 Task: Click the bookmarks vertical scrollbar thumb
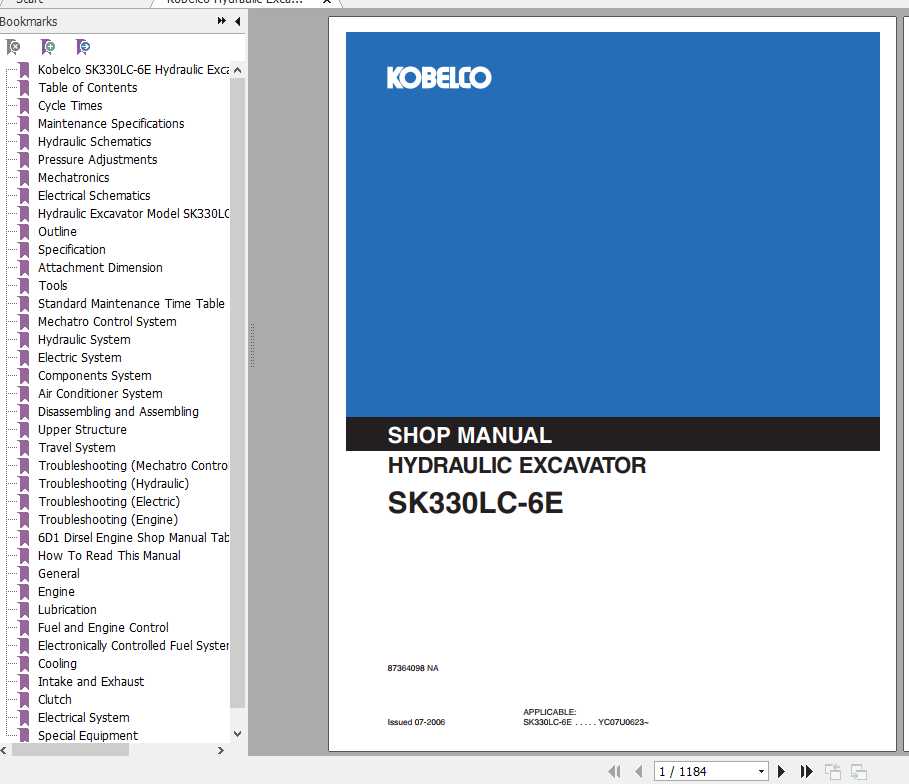click(237, 392)
